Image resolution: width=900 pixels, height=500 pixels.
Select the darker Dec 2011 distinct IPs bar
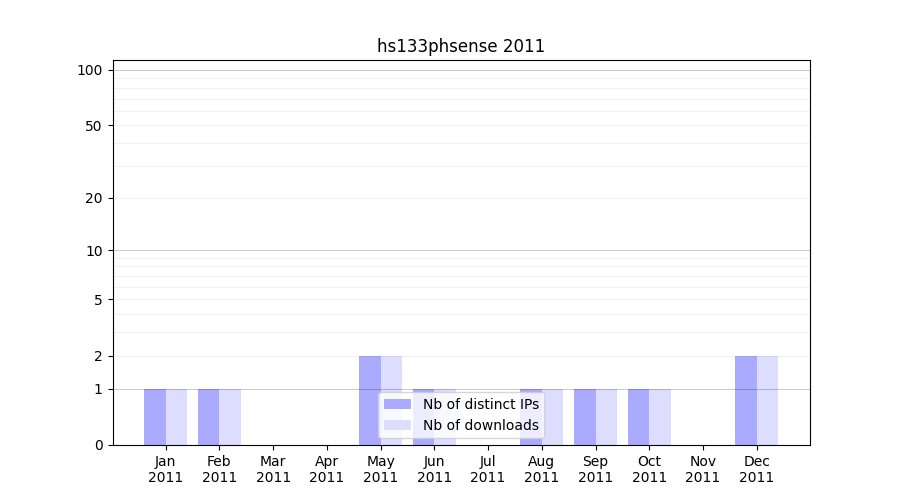746,400
